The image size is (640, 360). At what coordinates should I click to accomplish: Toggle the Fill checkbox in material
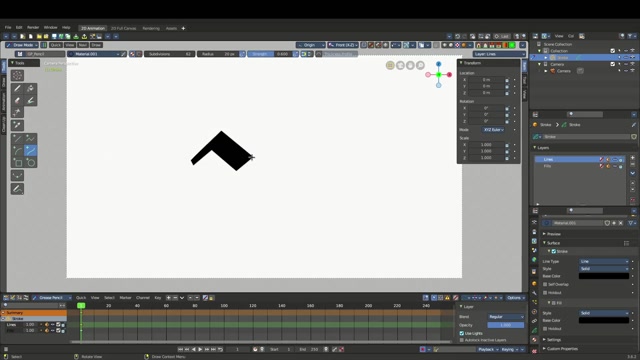554,303
